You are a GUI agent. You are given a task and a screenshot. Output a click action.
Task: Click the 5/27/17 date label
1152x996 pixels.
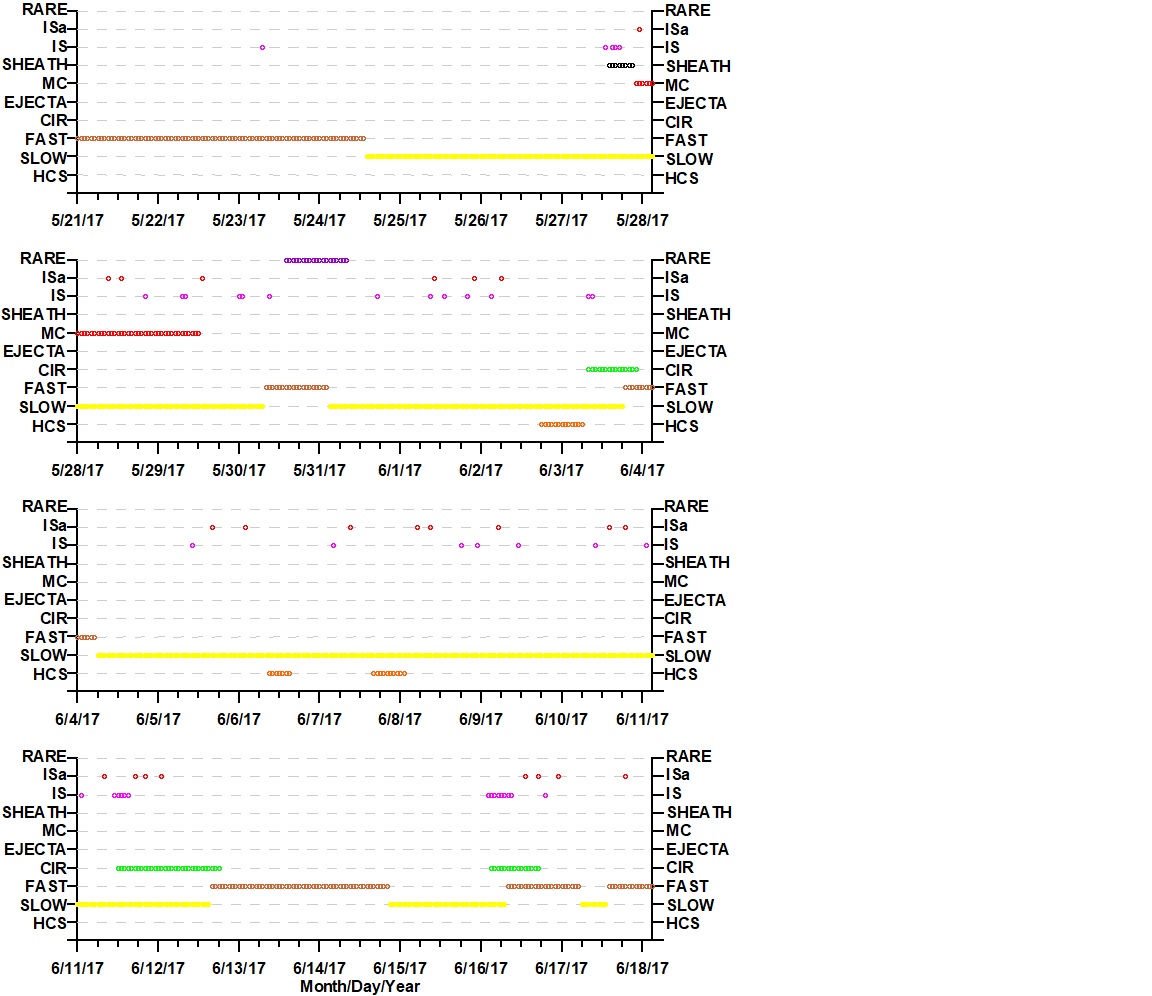click(x=561, y=220)
